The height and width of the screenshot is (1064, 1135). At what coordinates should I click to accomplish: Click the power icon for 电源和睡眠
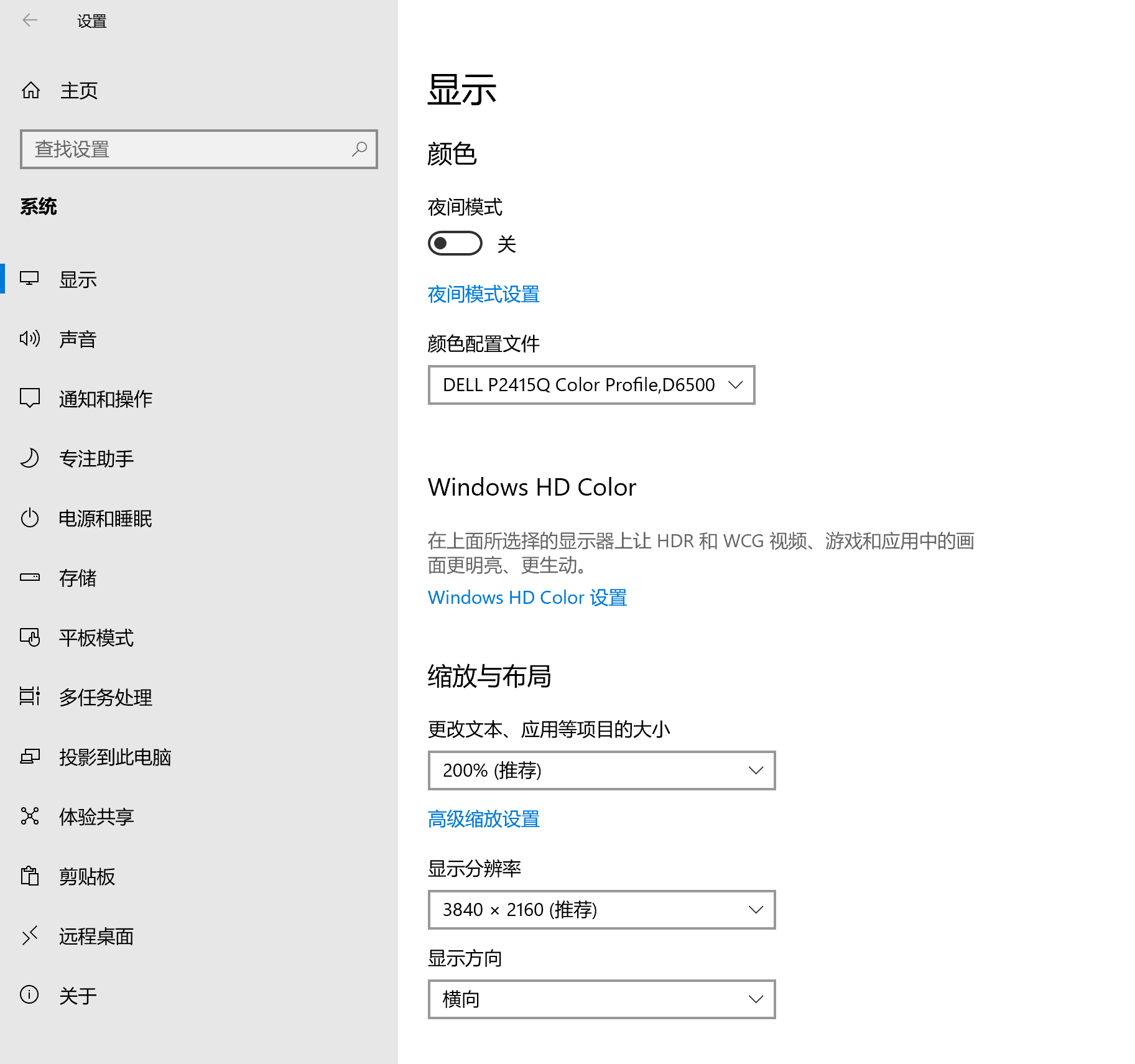pos(30,518)
